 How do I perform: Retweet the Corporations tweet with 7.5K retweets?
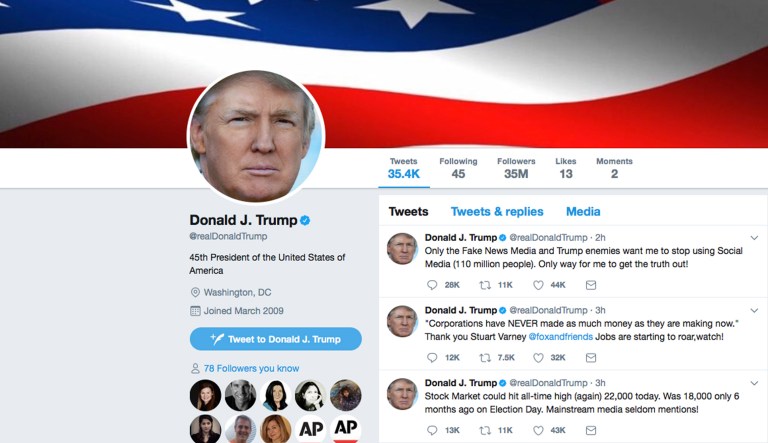[x=485, y=358]
